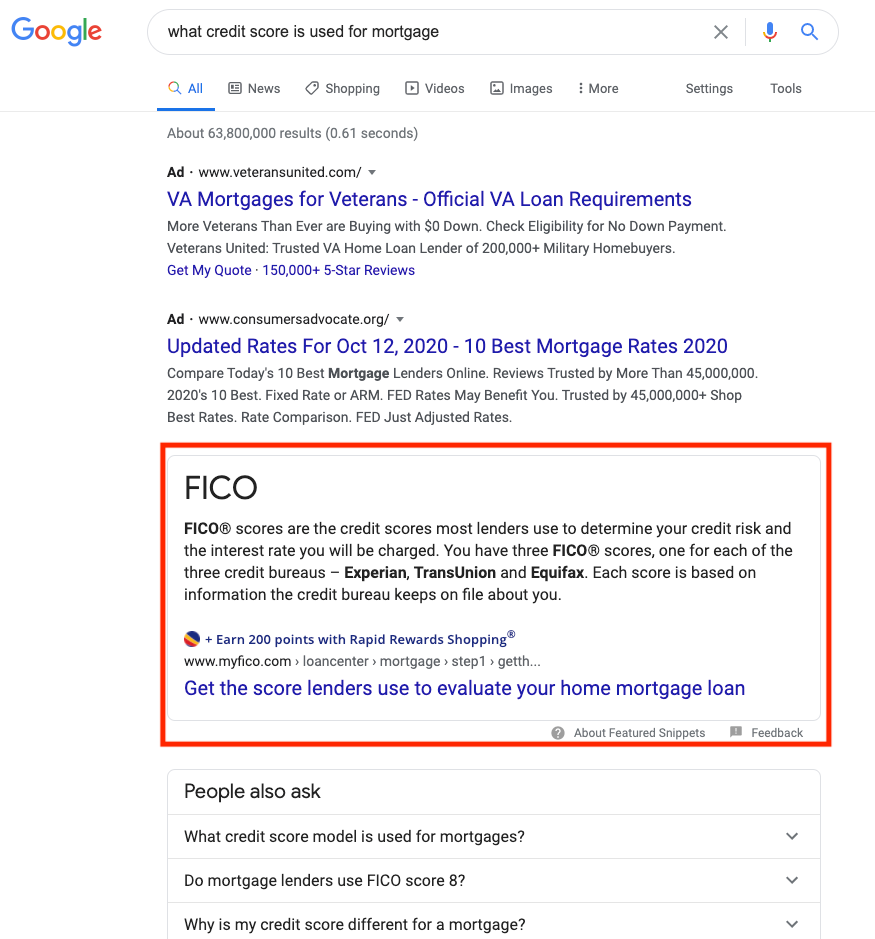Click the blue magnifier search button
875x939 pixels.
click(810, 32)
